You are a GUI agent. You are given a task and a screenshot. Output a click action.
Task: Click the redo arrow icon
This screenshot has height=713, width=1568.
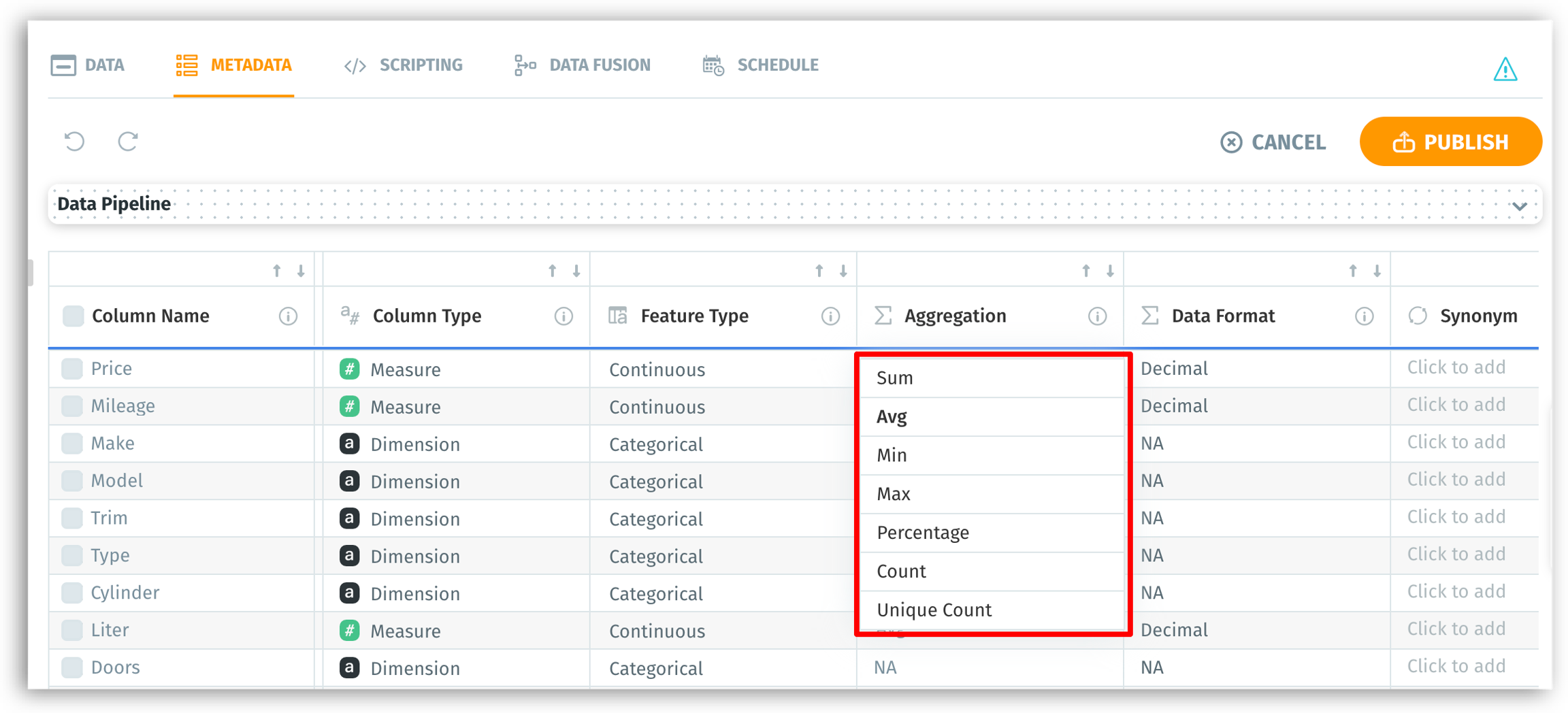click(128, 142)
